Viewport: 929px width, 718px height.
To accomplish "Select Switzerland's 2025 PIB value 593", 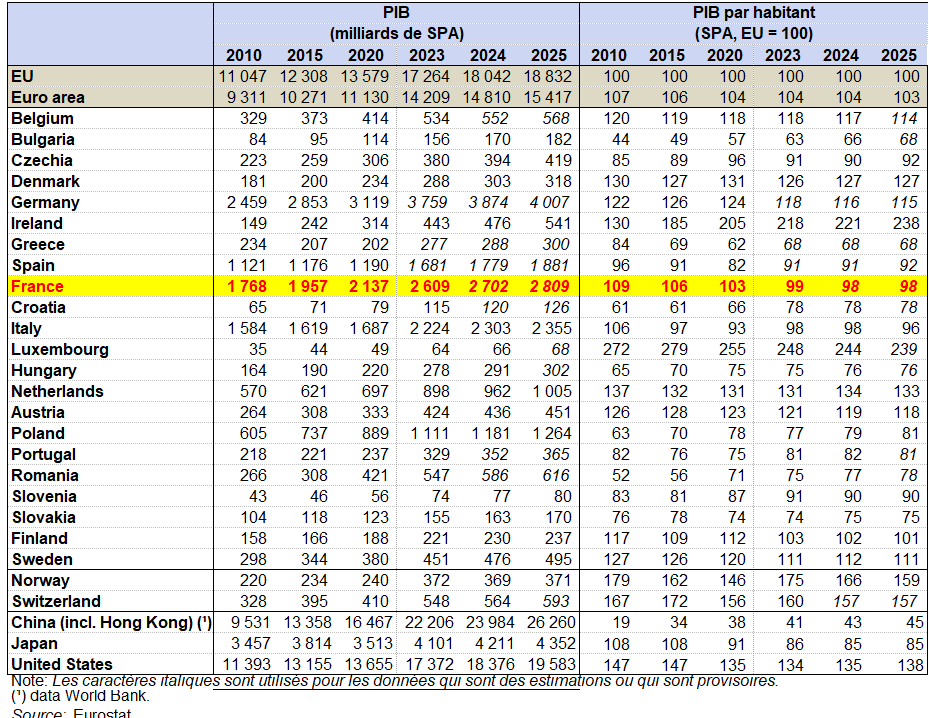I will (x=556, y=602).
